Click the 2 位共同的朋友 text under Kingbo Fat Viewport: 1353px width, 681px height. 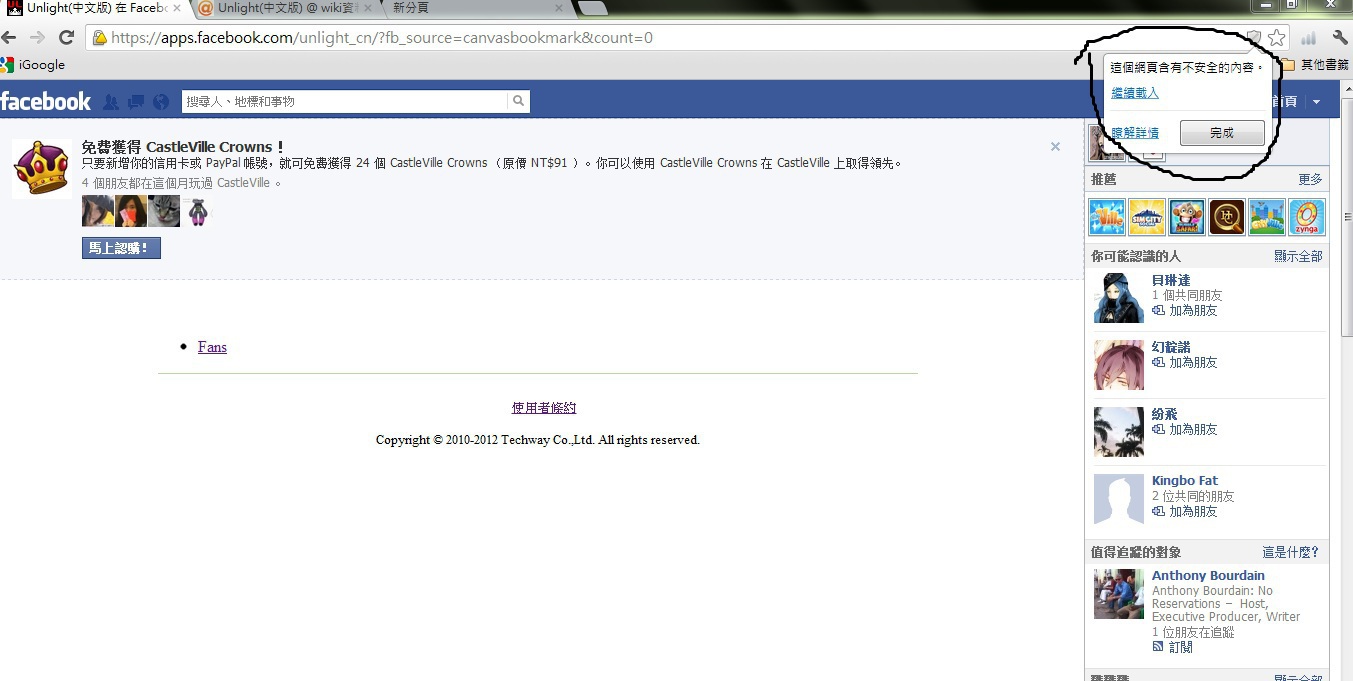(1193, 496)
